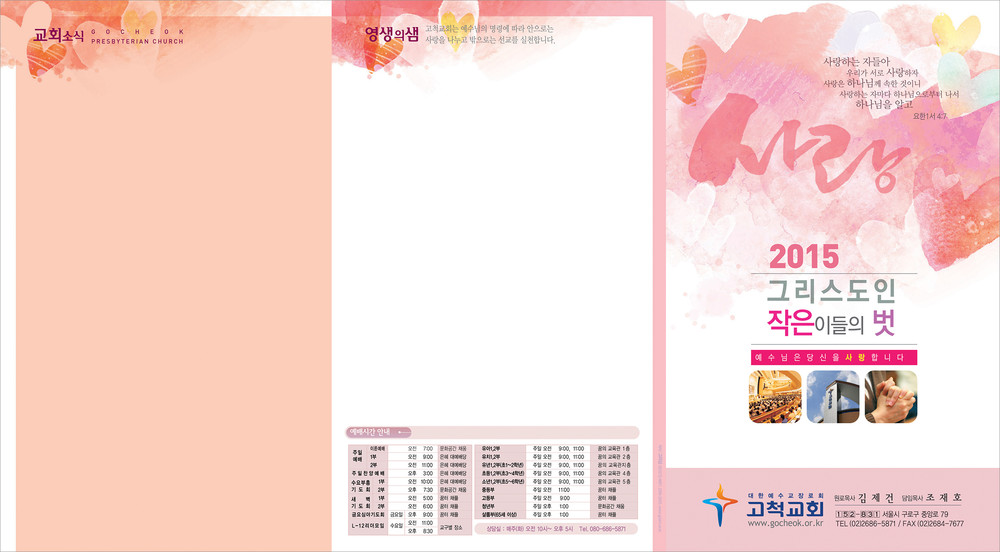
Task: Click the arrow beside 예배시간 안내
Action: tap(405, 432)
